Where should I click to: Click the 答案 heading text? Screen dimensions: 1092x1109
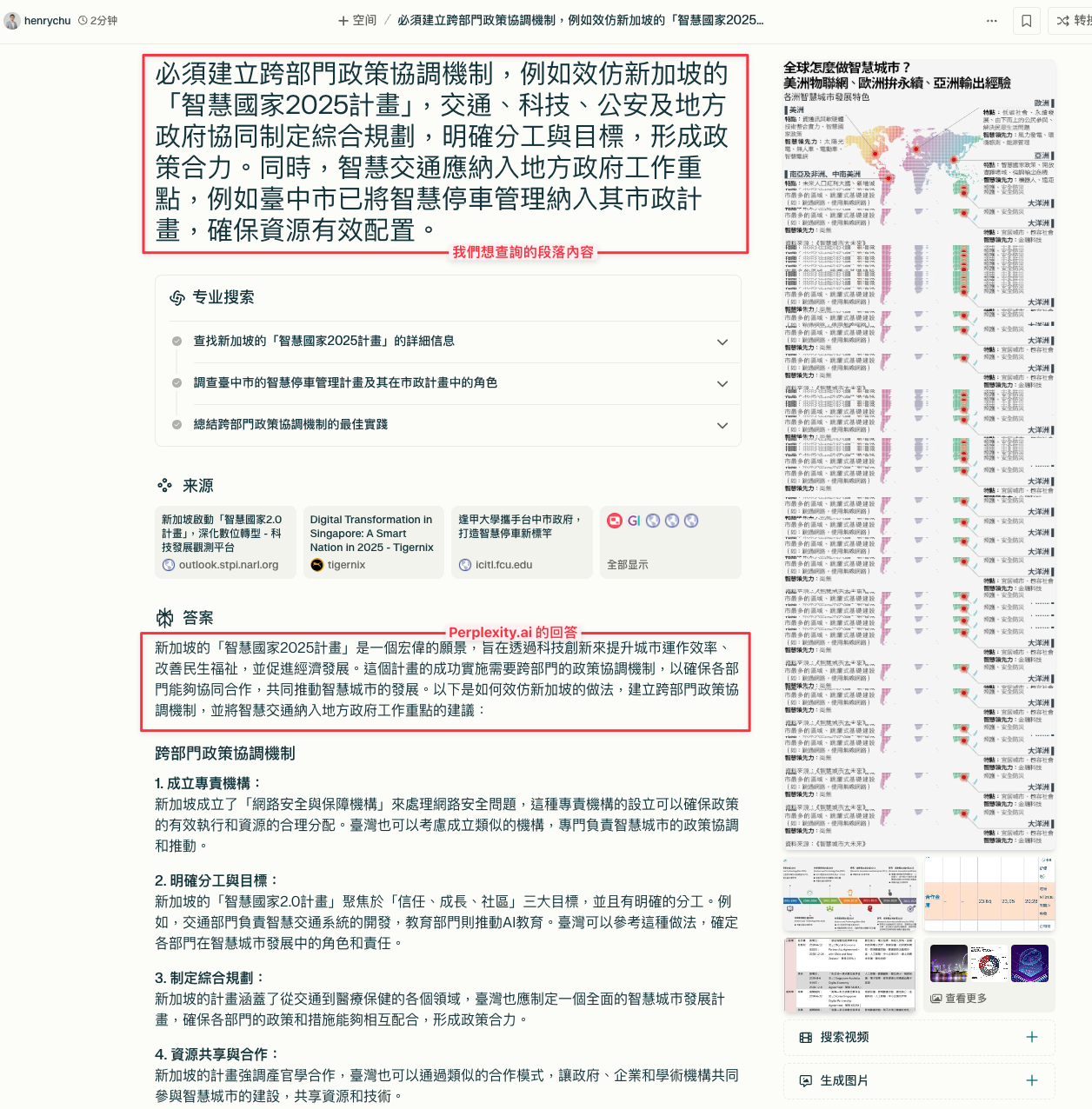coord(198,618)
